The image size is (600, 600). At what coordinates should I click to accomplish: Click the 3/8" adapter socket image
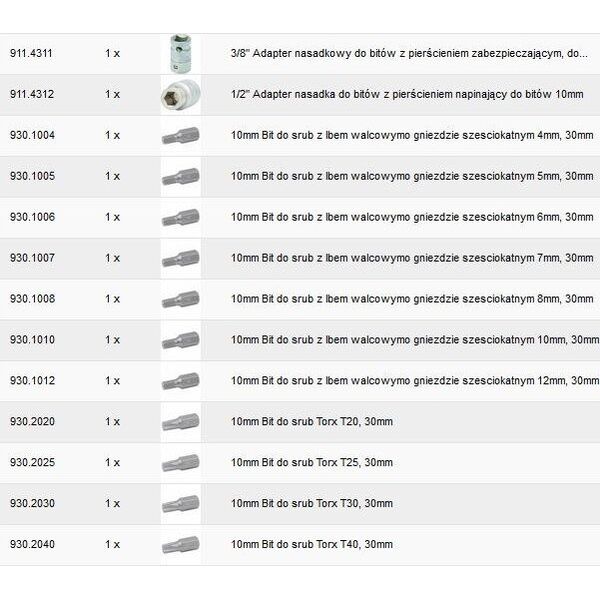181,54
